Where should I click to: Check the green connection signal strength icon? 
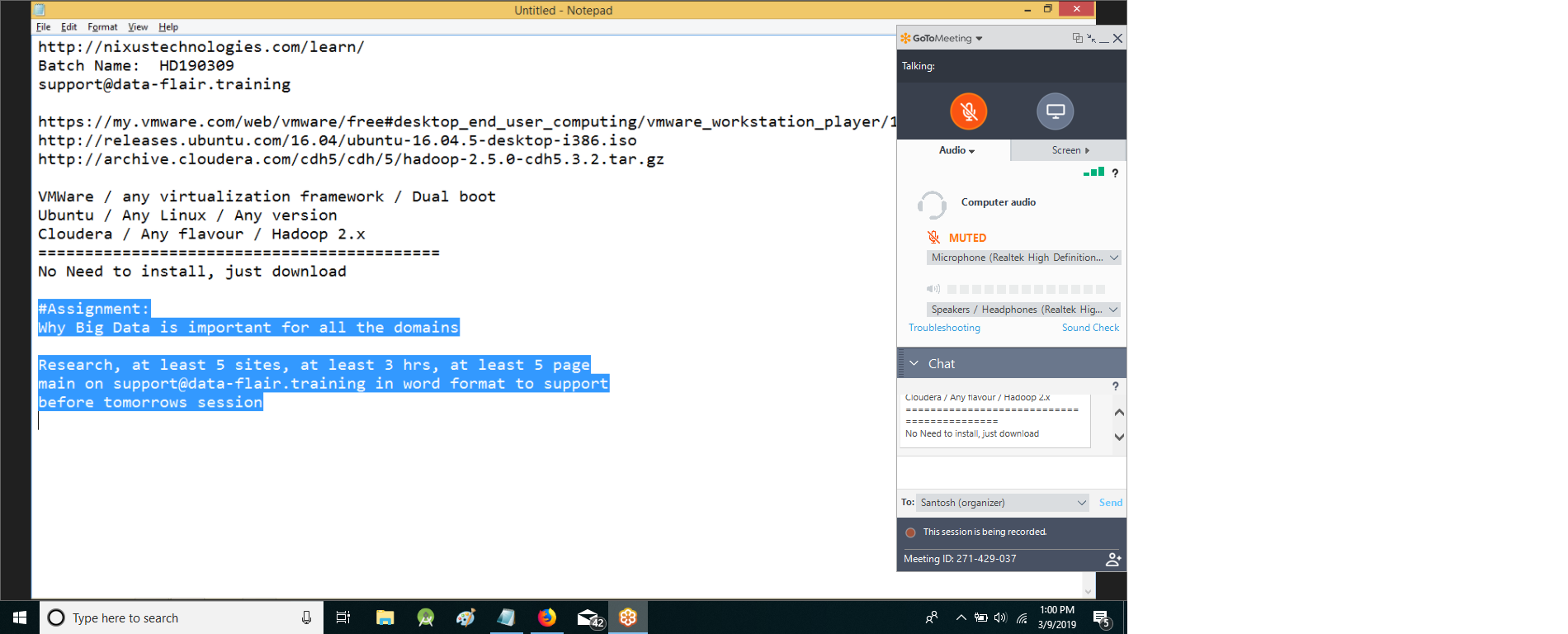[1093, 173]
